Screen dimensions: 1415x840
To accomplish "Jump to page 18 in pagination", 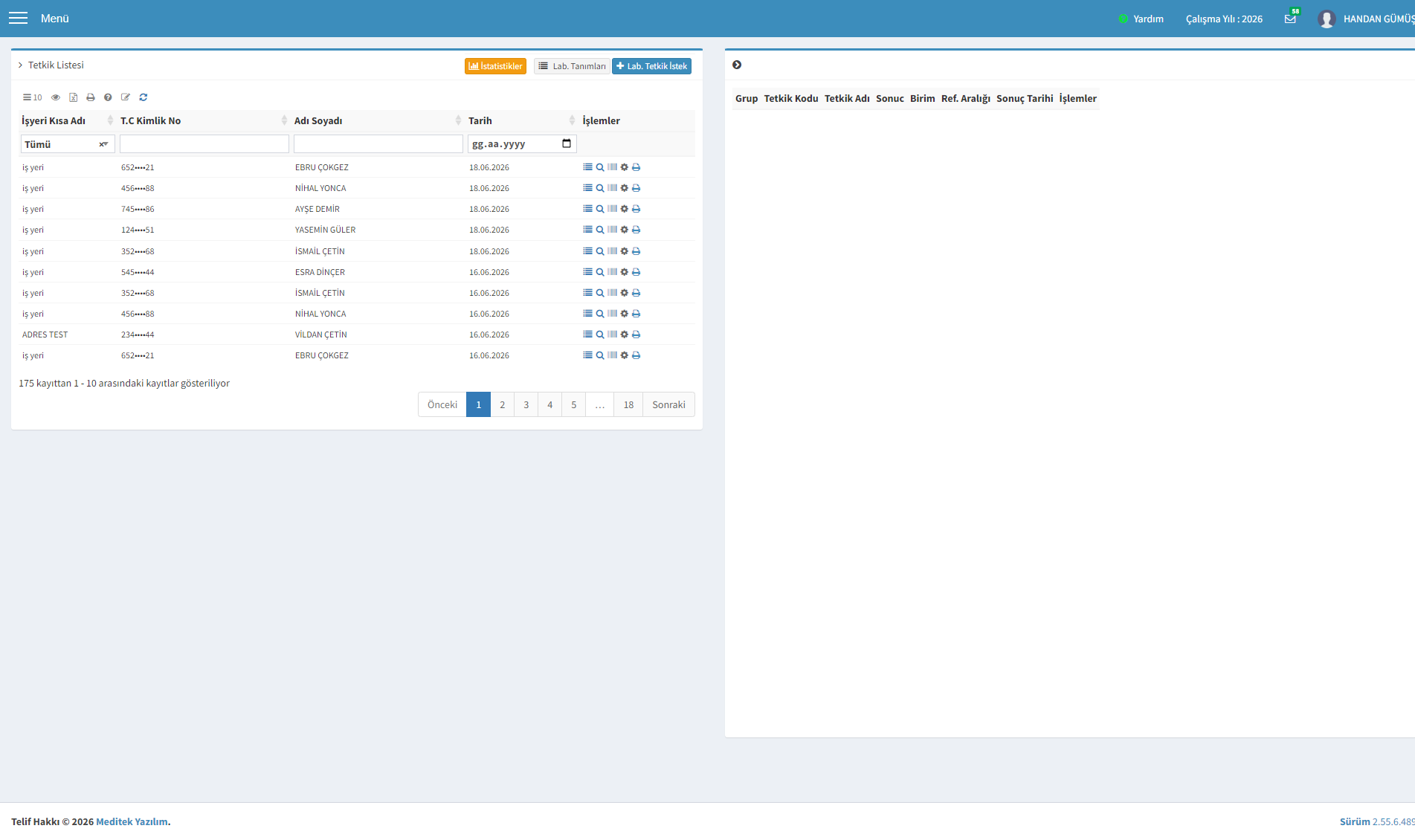I will [x=628, y=404].
